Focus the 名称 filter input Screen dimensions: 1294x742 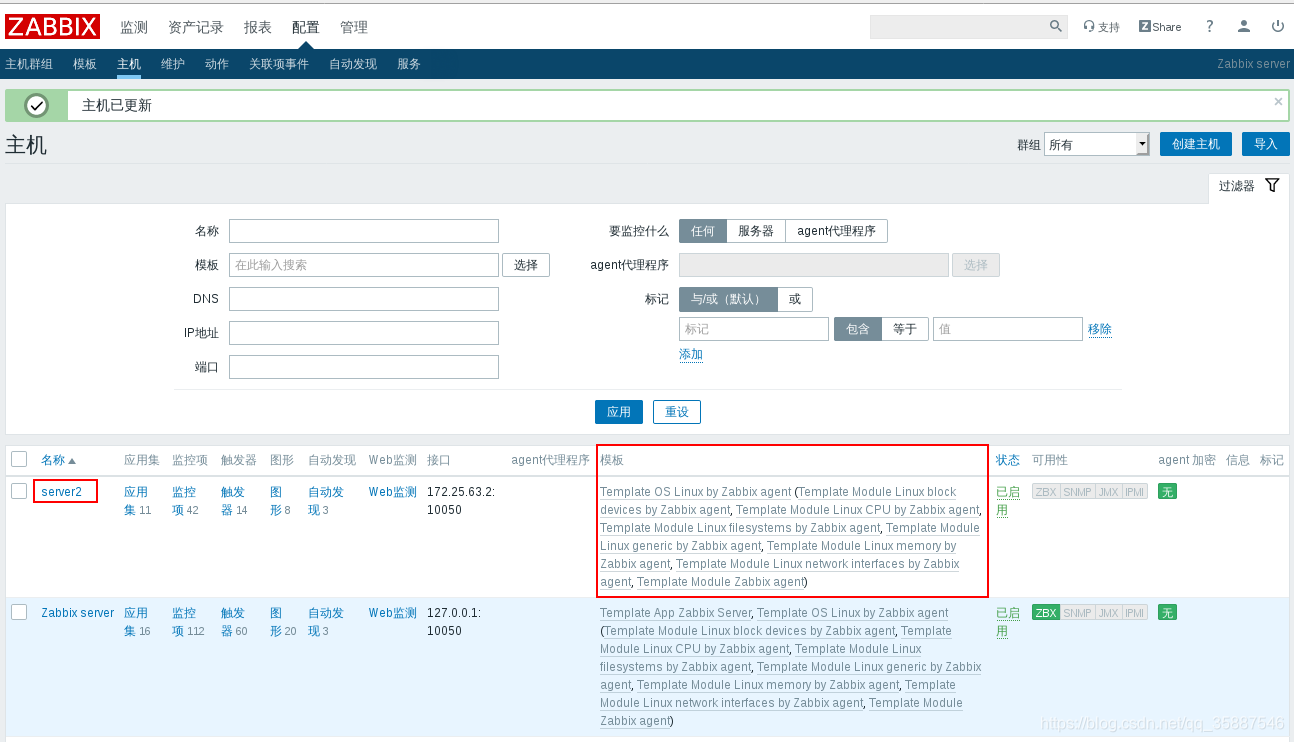pyautogui.click(x=364, y=231)
